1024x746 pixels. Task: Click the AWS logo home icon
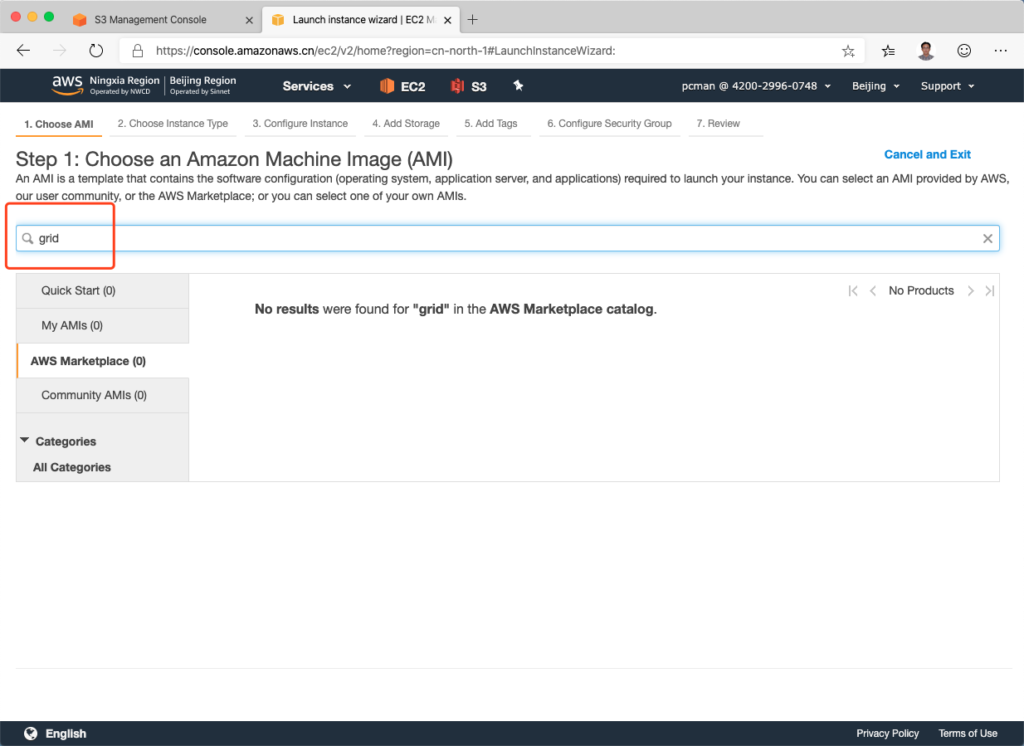coord(67,86)
